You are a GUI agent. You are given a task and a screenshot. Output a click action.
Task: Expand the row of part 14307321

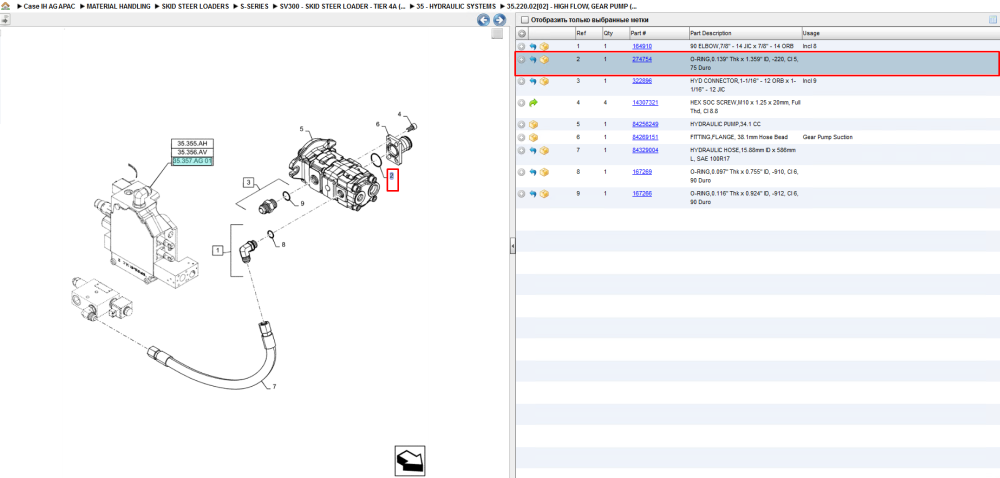click(x=522, y=103)
